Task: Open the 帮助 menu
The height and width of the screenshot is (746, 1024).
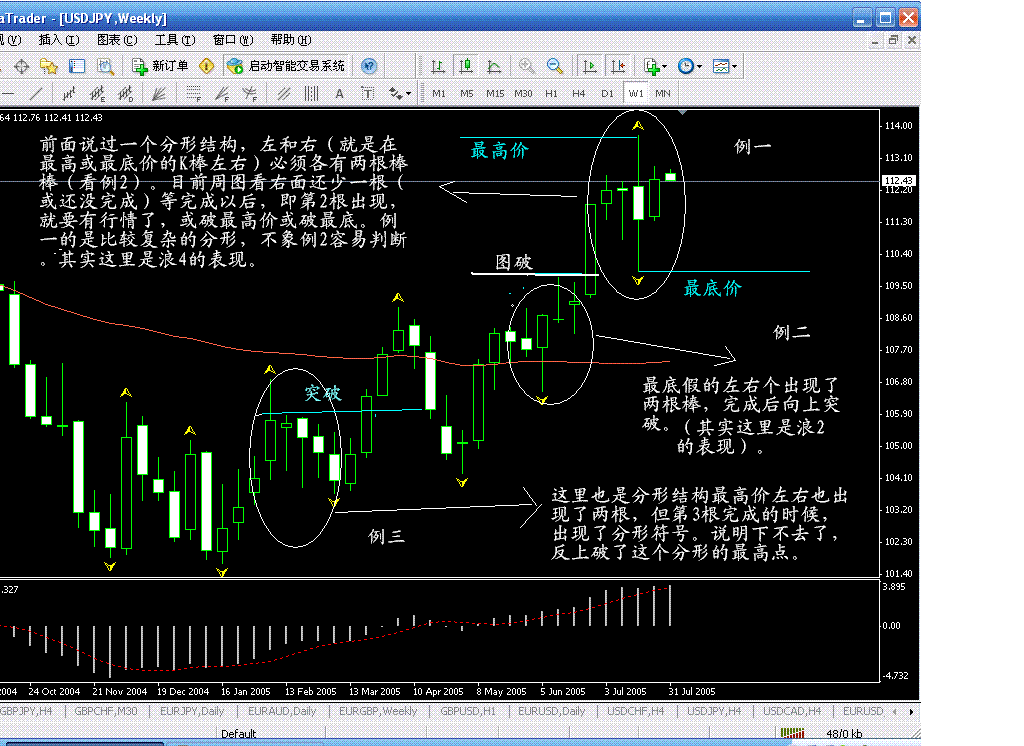Action: point(291,40)
